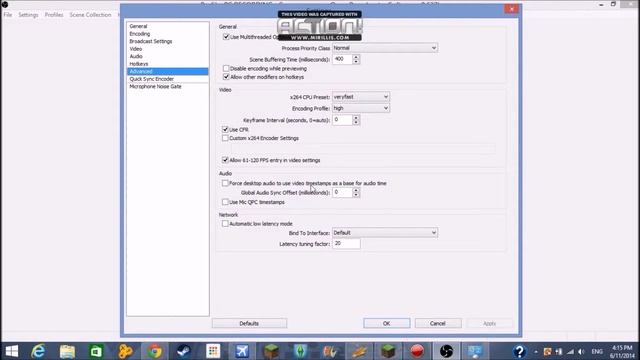Image resolution: width=640 pixels, height=360 pixels.
Task: Click Global Audio Sync Offset value field
Action: (342, 192)
